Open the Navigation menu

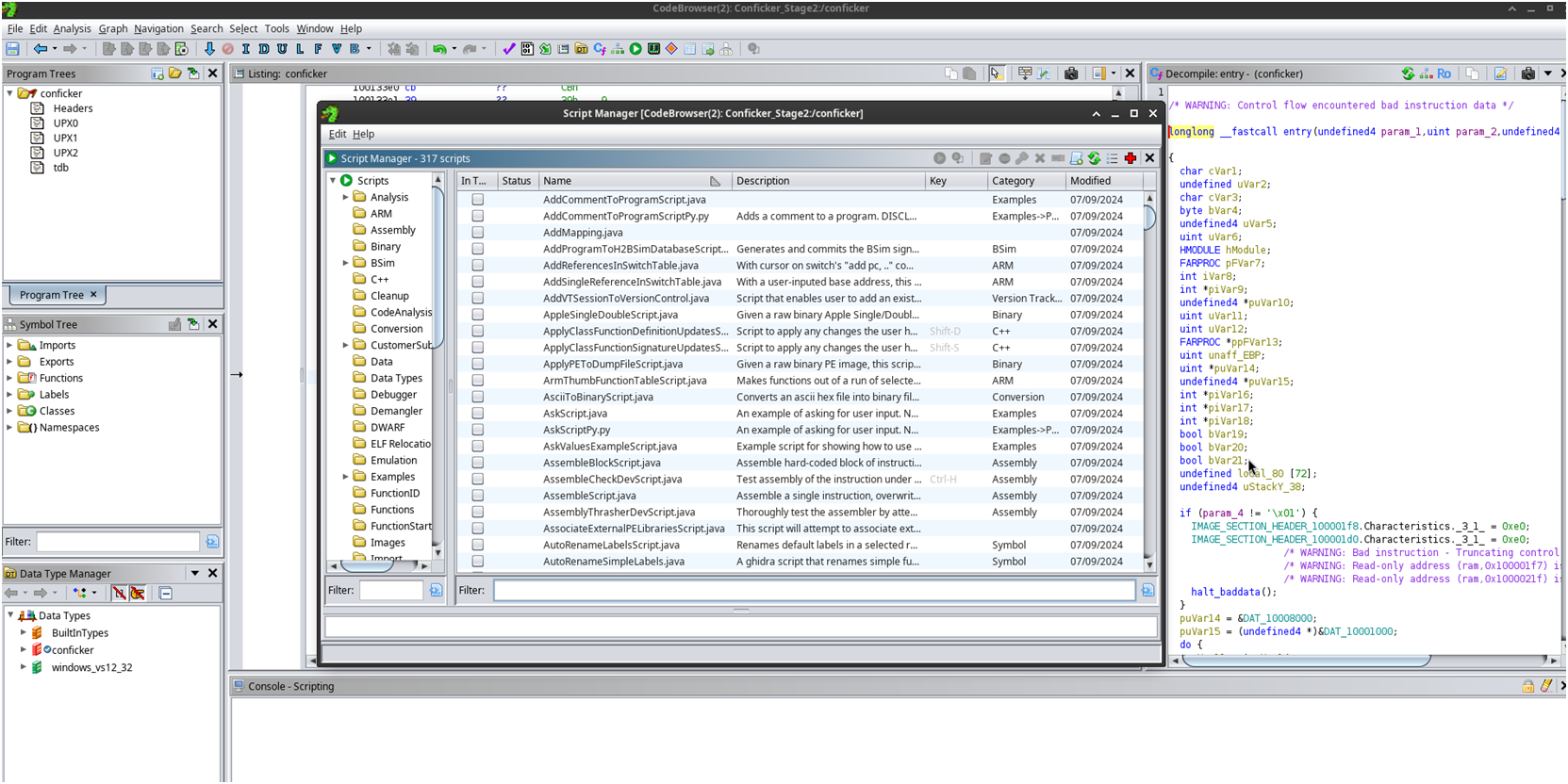[x=158, y=28]
